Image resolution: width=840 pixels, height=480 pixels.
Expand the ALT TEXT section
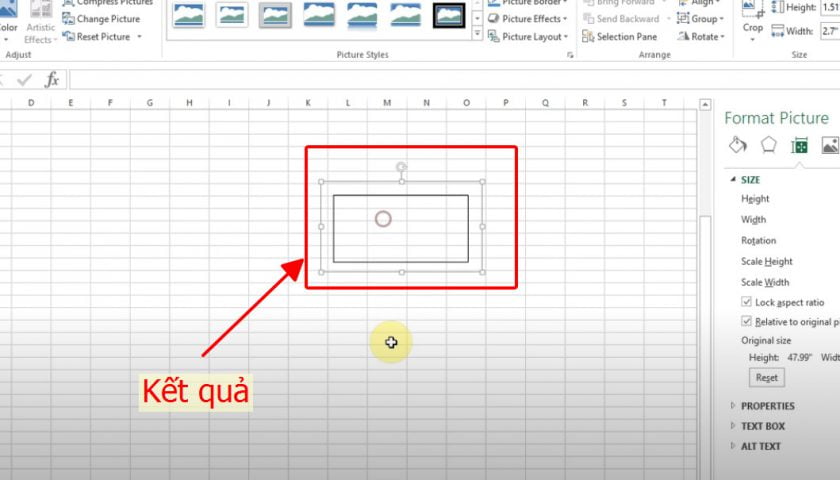[760, 446]
